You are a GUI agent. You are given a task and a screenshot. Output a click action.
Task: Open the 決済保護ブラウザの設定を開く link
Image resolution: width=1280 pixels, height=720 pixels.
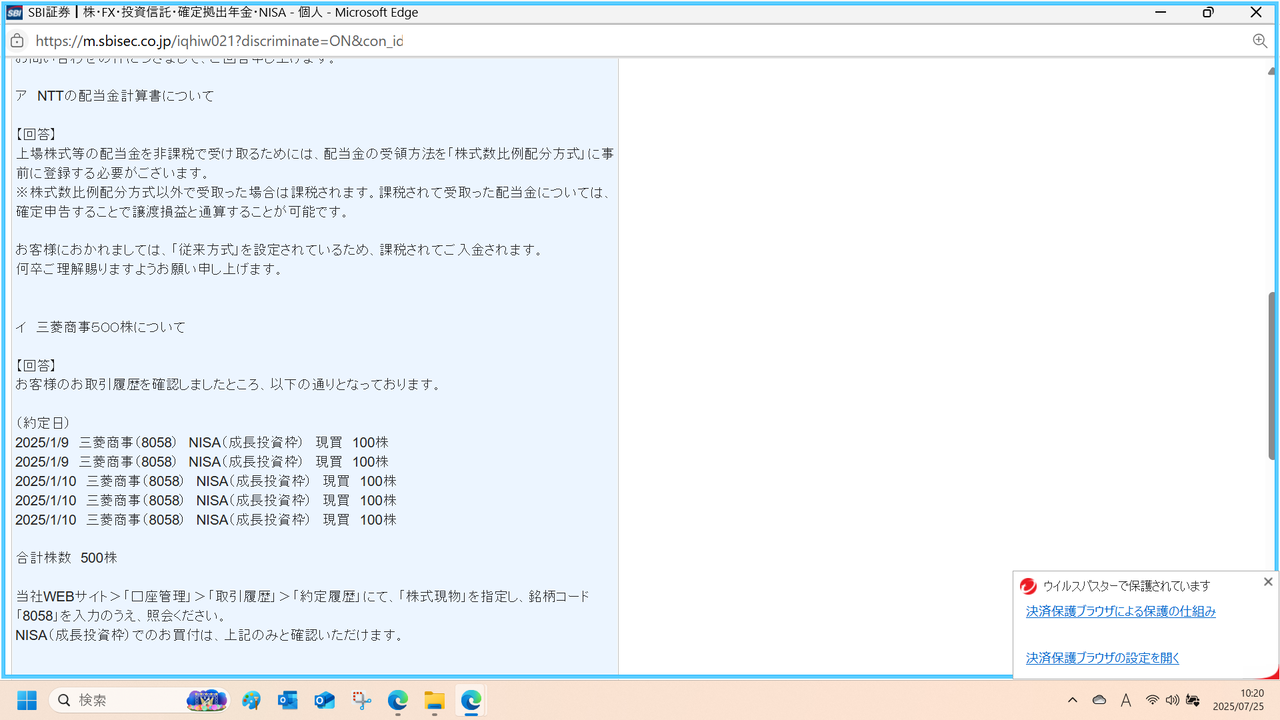click(x=1103, y=658)
